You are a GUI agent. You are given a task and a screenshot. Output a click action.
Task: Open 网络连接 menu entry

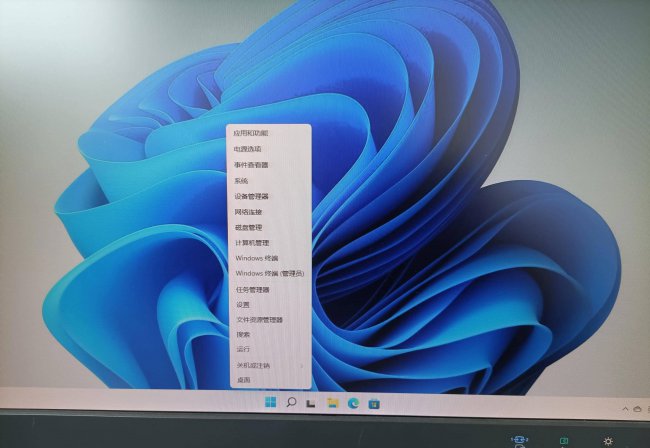pos(269,212)
